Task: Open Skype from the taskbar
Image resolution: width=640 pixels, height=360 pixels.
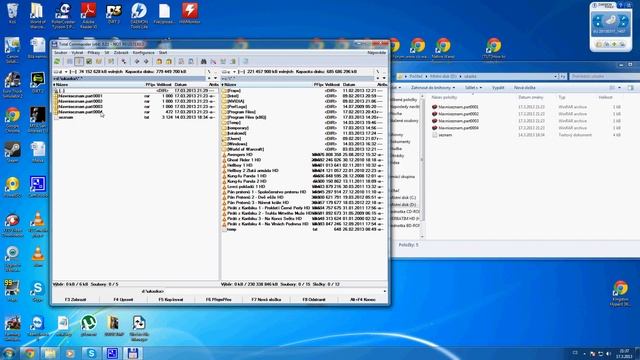Action: pyautogui.click(x=91, y=353)
